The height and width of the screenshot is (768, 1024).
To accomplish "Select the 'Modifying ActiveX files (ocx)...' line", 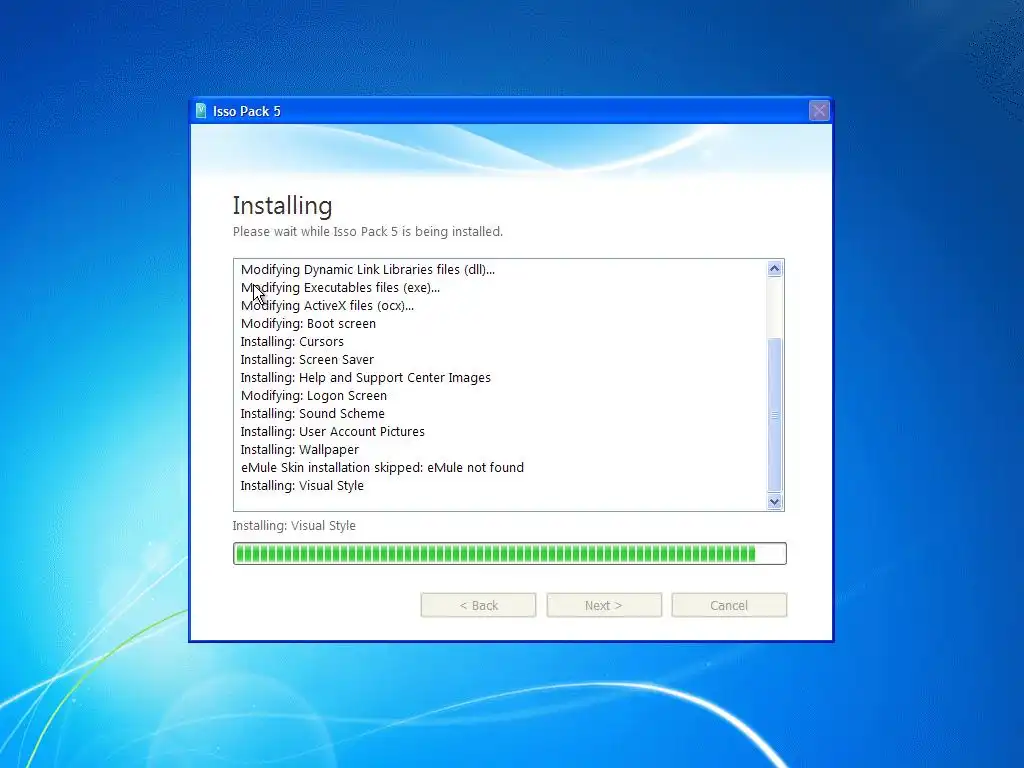I will tap(327, 306).
